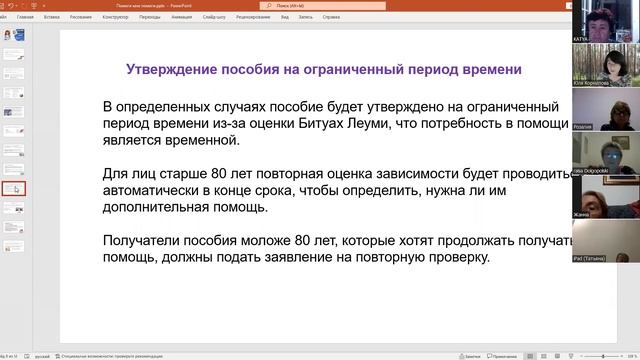Image resolution: width=640 pixels, height=360 pixels.
Task: Open the Рецензирование ribbon tab
Action: coord(253,17)
